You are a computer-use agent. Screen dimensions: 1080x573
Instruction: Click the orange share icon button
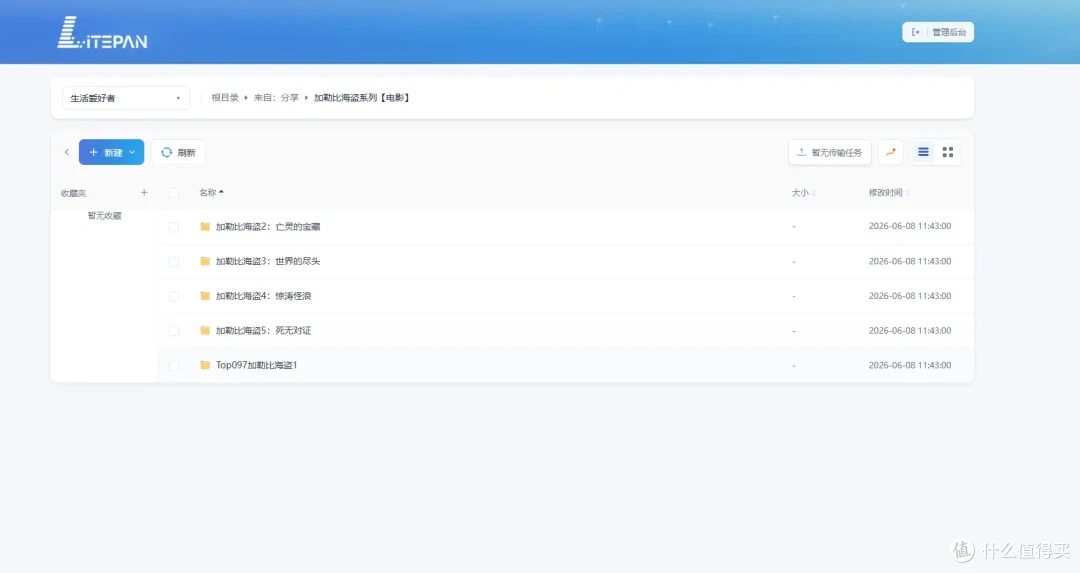(x=891, y=152)
